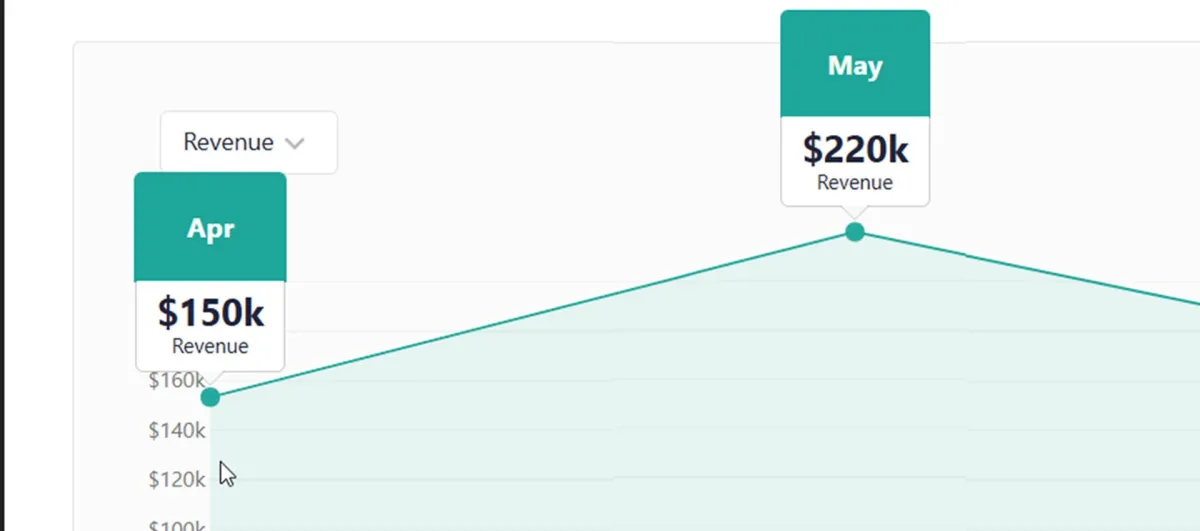Select the Apr data point on the line
Viewport: 1200px width, 531px height.
click(210, 398)
